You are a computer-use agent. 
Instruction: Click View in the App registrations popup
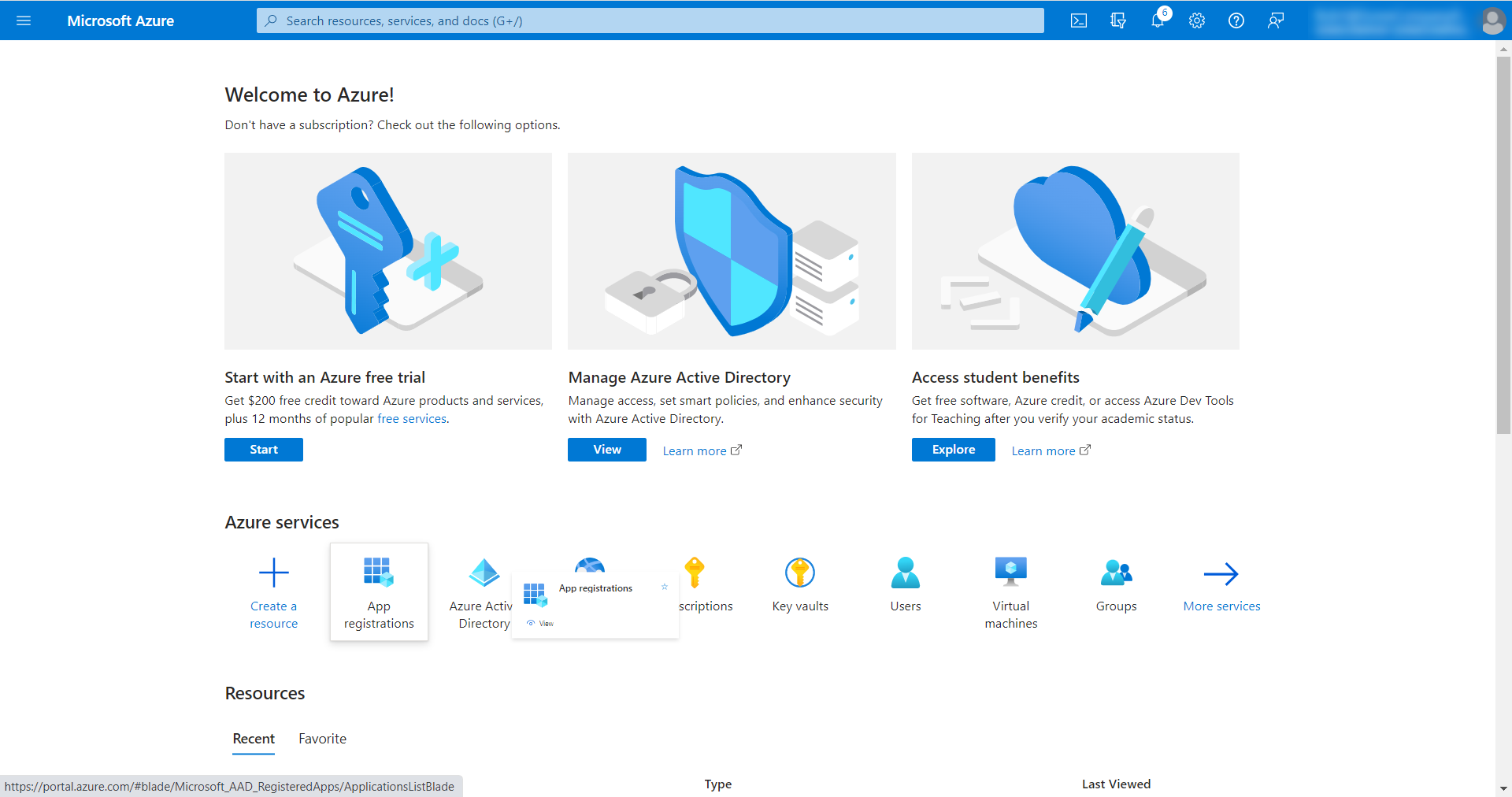click(541, 623)
